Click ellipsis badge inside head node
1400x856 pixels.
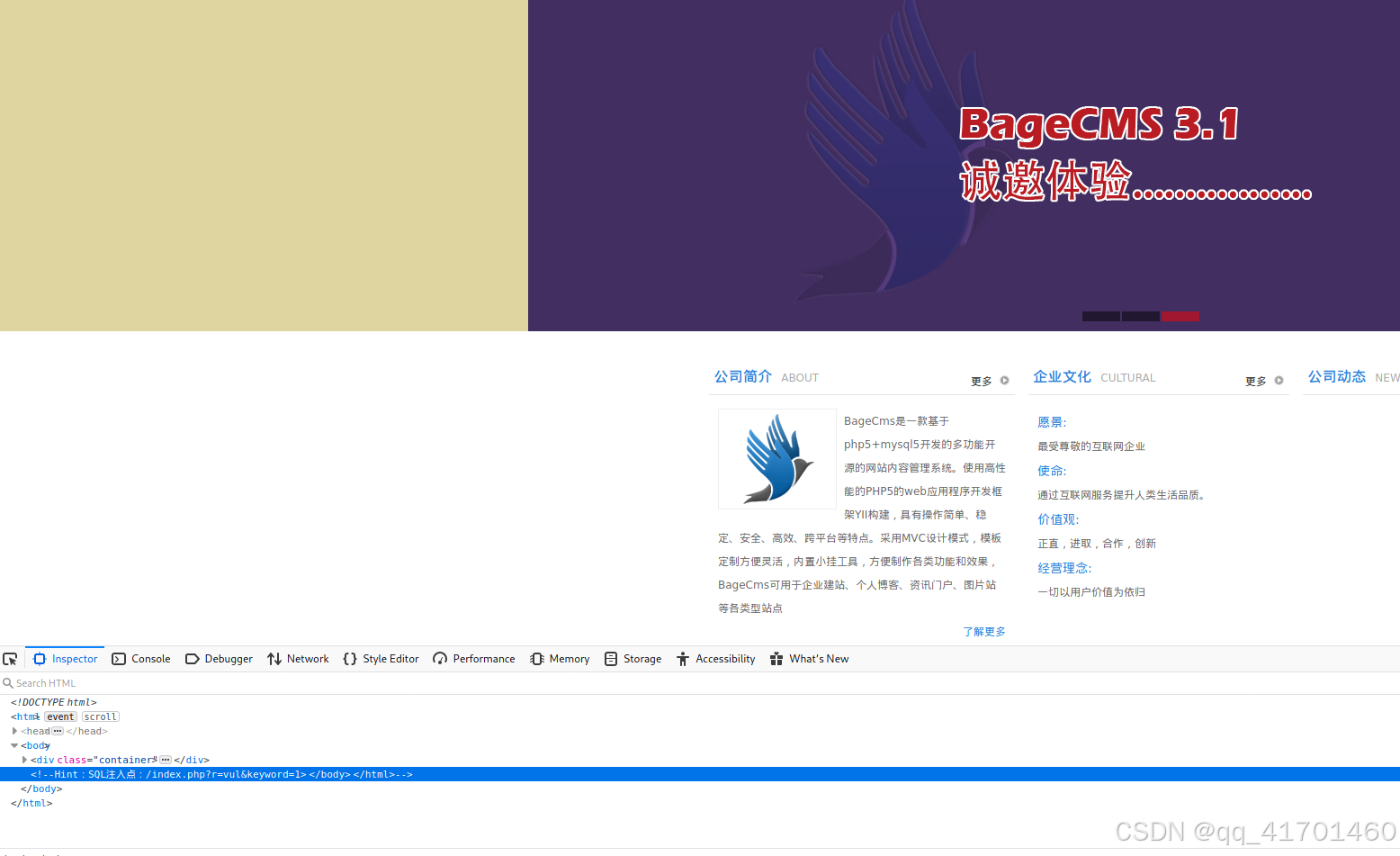pos(58,731)
